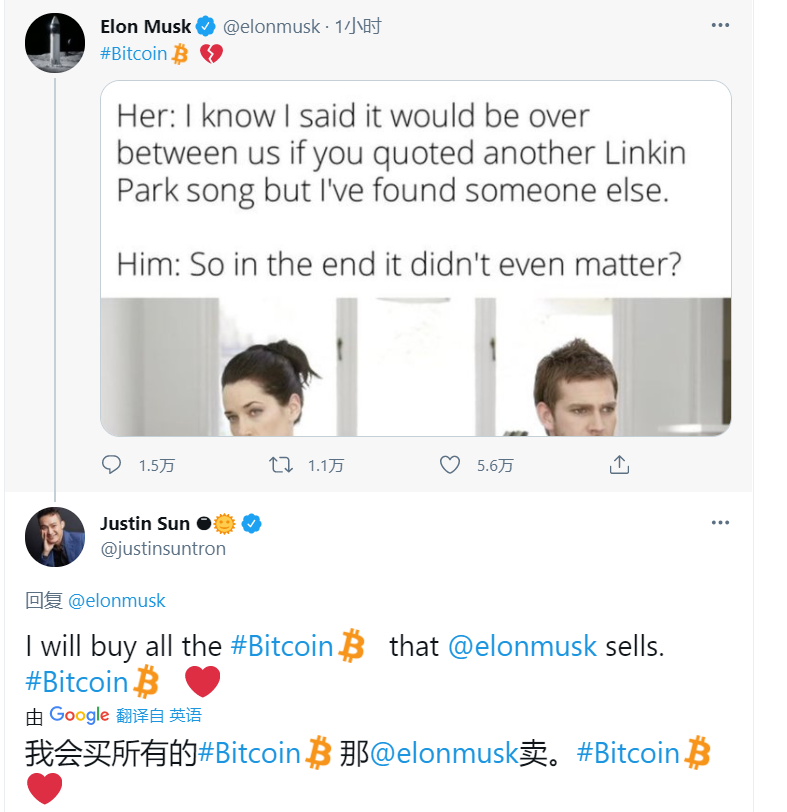787x812 pixels.
Task: Click Elon Musk's display name
Action: (x=146, y=27)
